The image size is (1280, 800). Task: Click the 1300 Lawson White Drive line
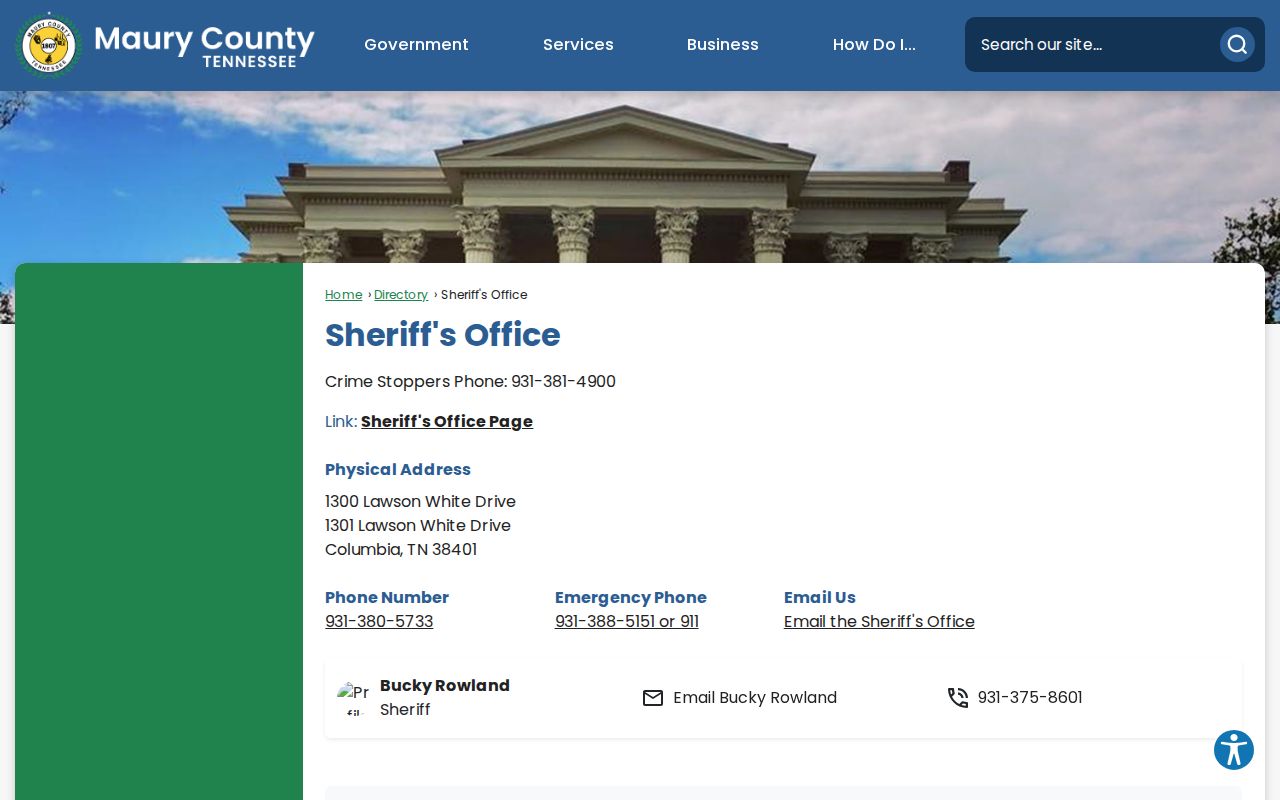420,502
